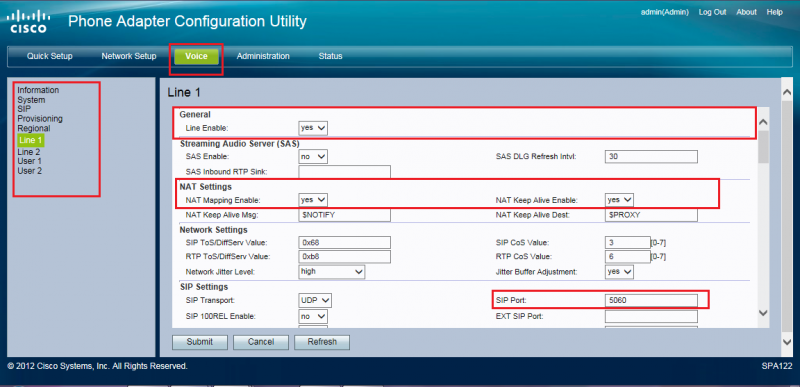Open the SIP 100REL Enable dropdown

(313, 316)
